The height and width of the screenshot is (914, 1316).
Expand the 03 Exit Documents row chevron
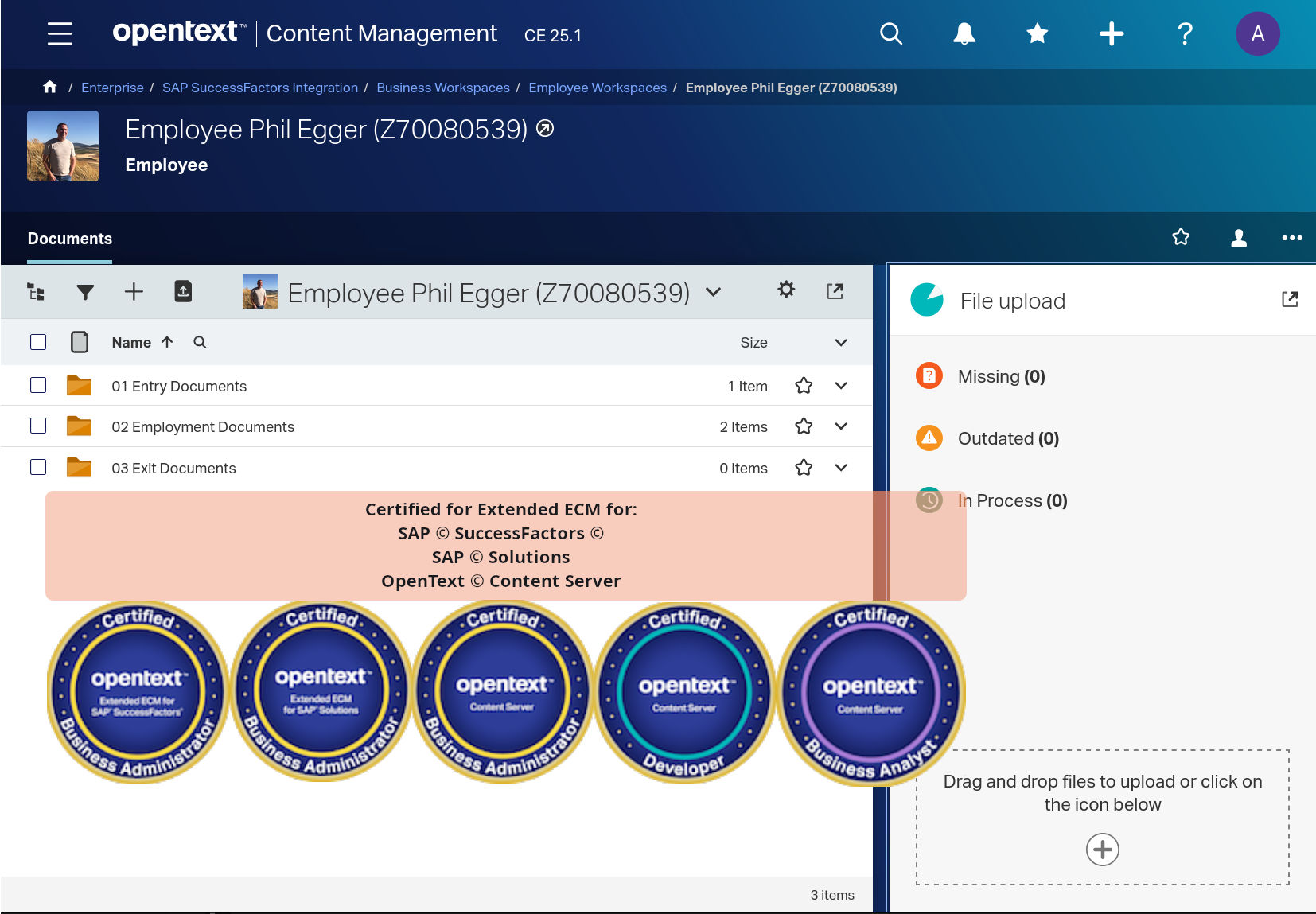[840, 468]
